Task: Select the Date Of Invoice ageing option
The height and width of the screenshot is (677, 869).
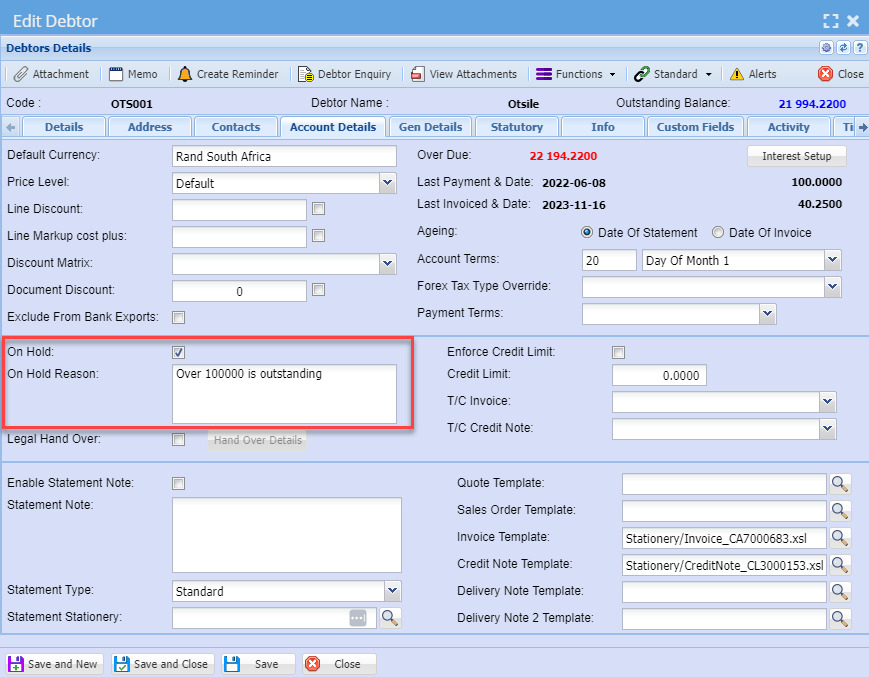Action: (718, 233)
